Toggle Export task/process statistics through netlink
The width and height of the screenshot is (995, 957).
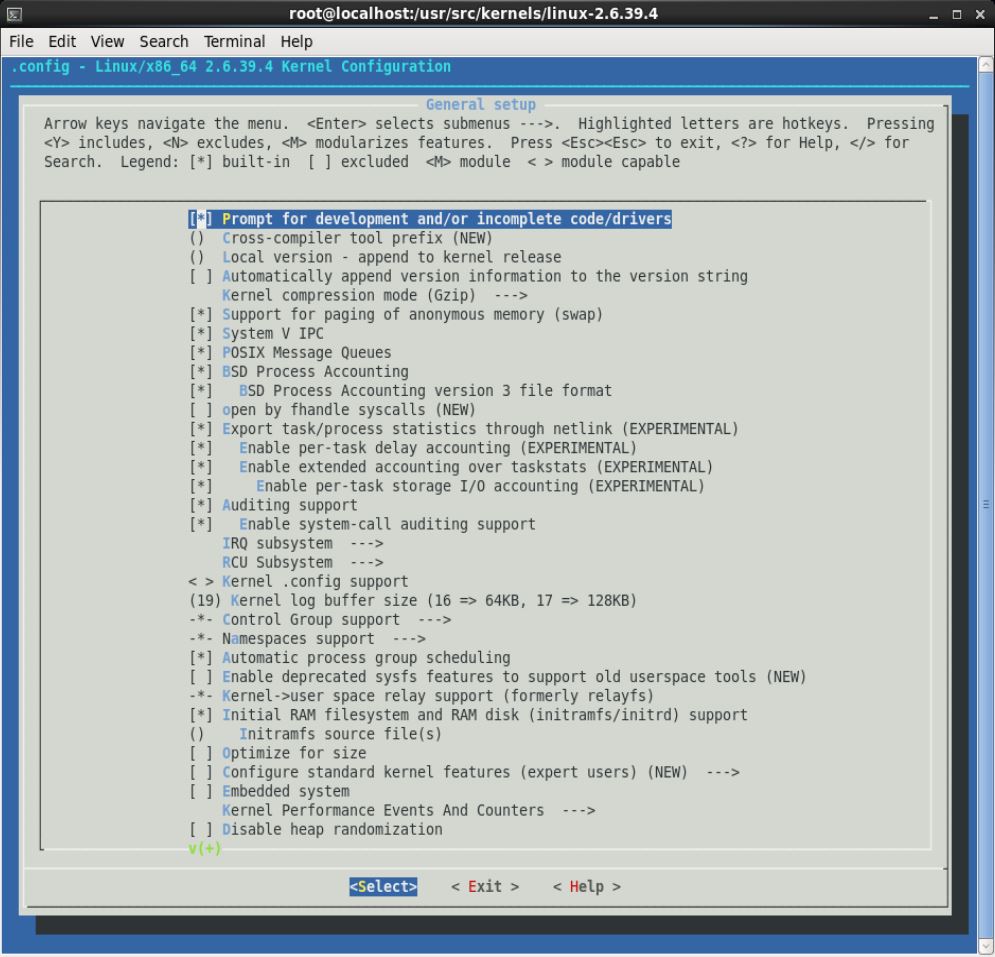[x=464, y=428]
